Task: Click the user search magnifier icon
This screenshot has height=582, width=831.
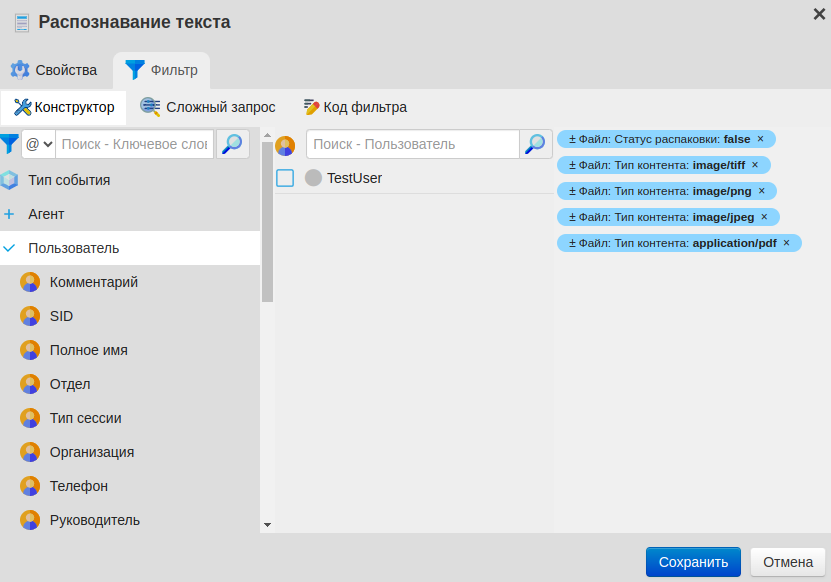Action: click(x=535, y=144)
